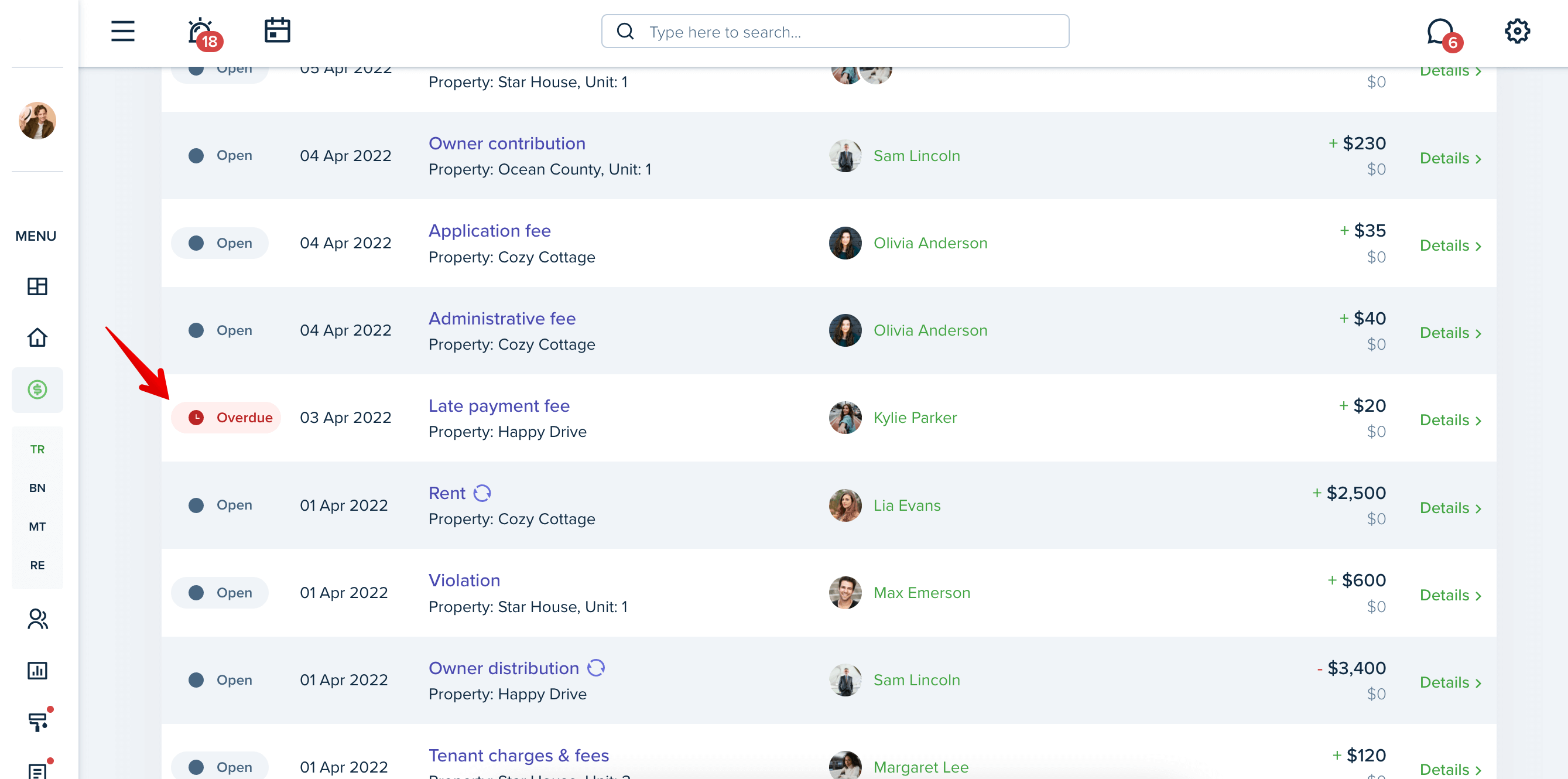Viewport: 1568px width, 779px height.
Task: Click the search magnifier icon
Action: point(625,31)
